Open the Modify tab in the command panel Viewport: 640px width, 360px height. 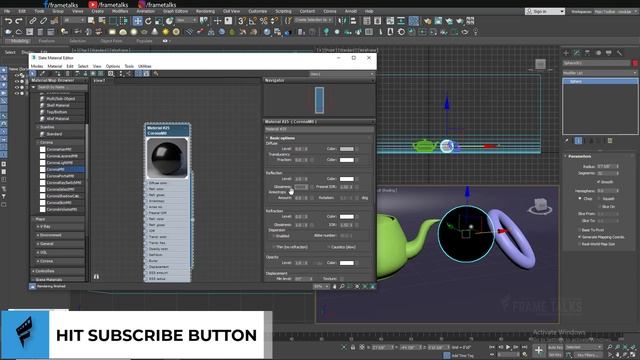pos(577,53)
